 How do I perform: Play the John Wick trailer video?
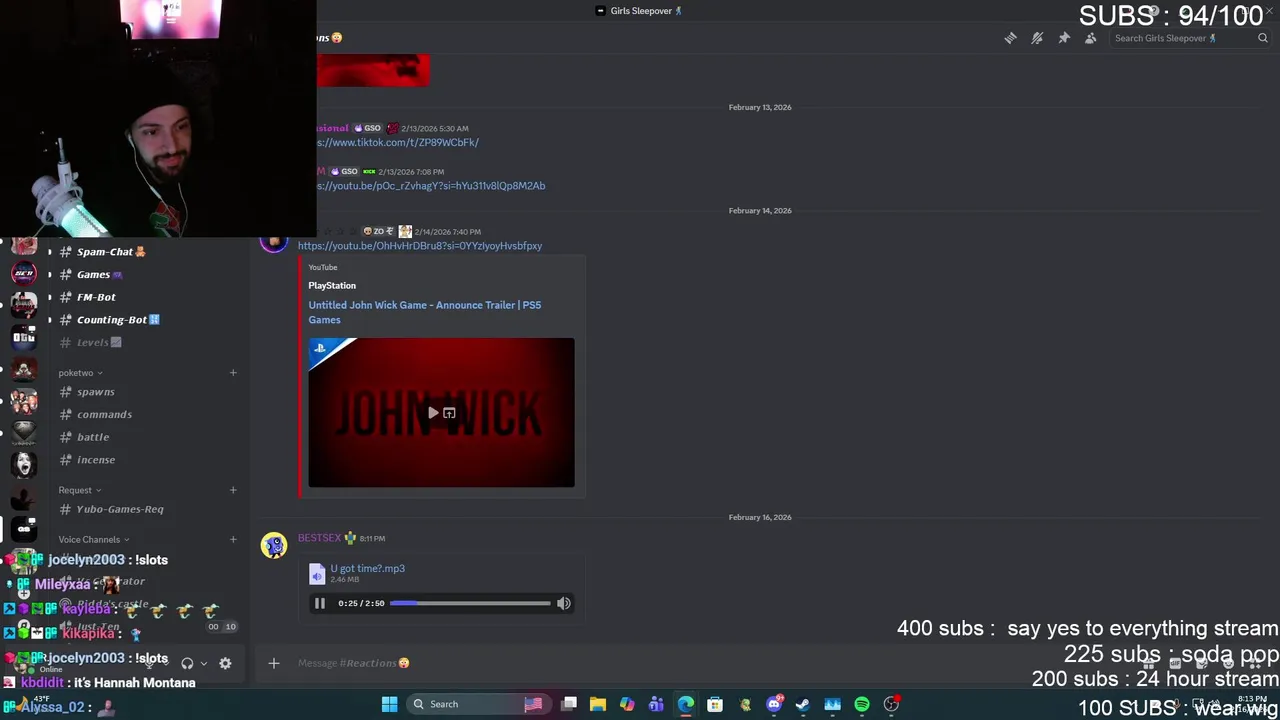433,412
